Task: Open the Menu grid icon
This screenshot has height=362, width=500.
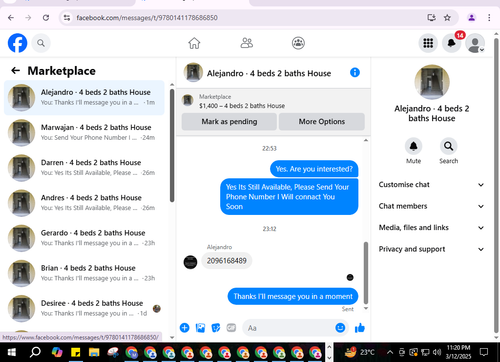Action: (x=428, y=43)
